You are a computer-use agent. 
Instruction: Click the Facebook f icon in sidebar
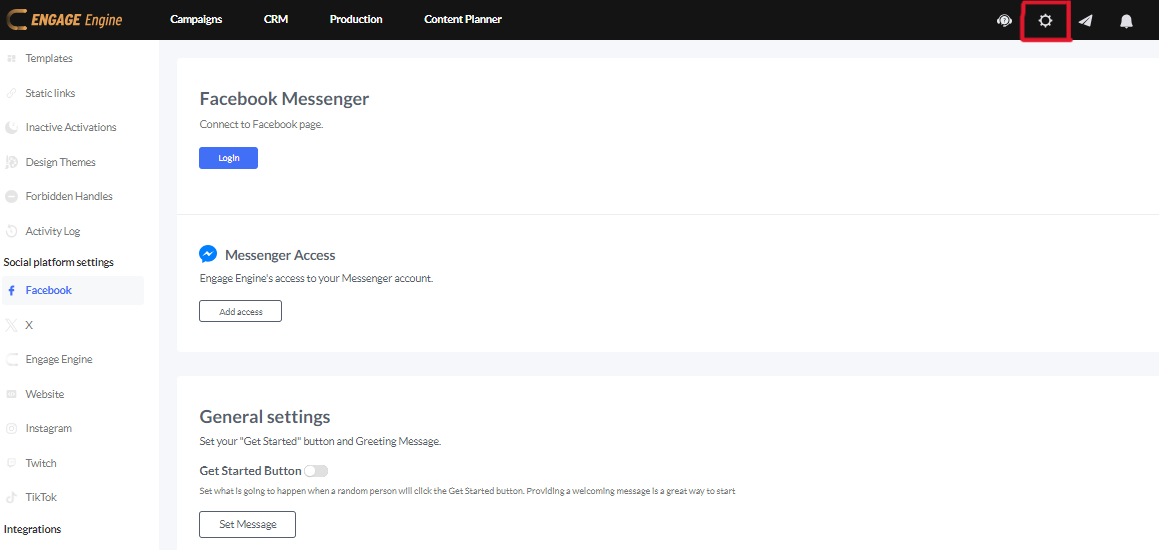pyautogui.click(x=11, y=291)
